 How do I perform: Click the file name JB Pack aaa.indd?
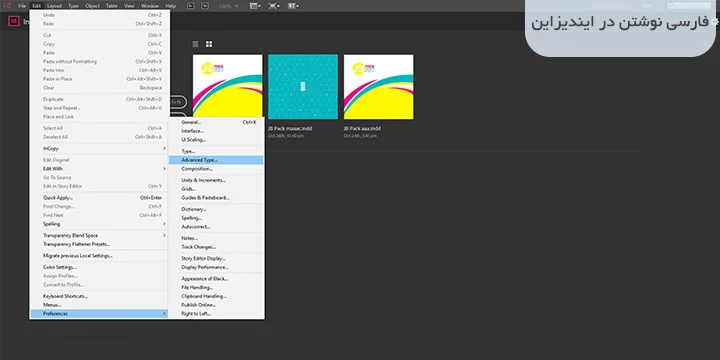tap(362, 129)
